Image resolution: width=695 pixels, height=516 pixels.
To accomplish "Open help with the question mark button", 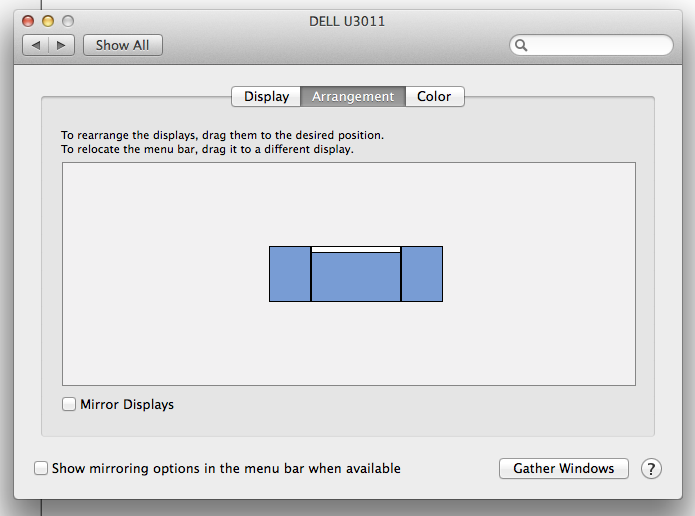I will tap(651, 469).
